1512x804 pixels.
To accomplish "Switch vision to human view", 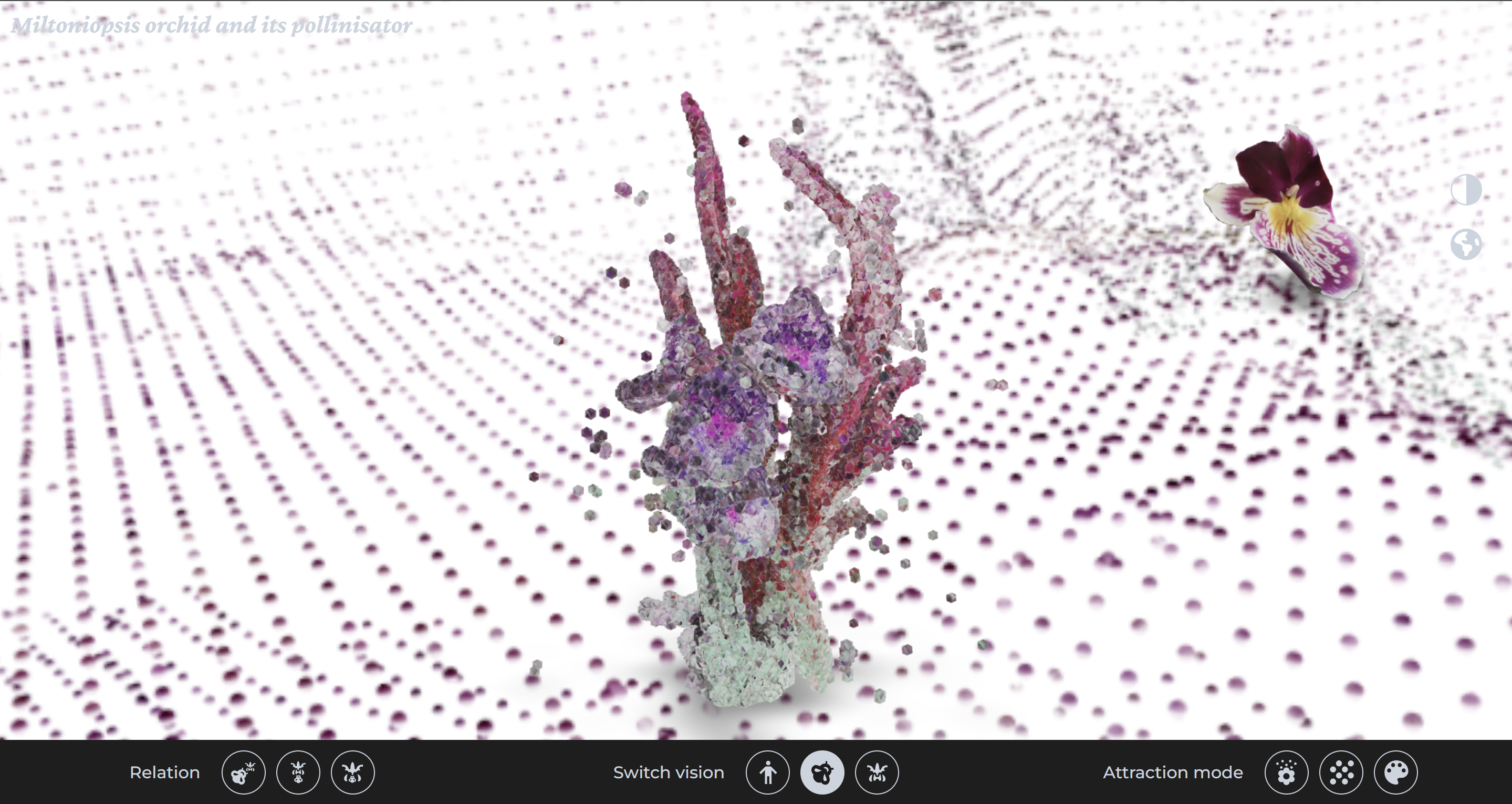I will tap(767, 772).
